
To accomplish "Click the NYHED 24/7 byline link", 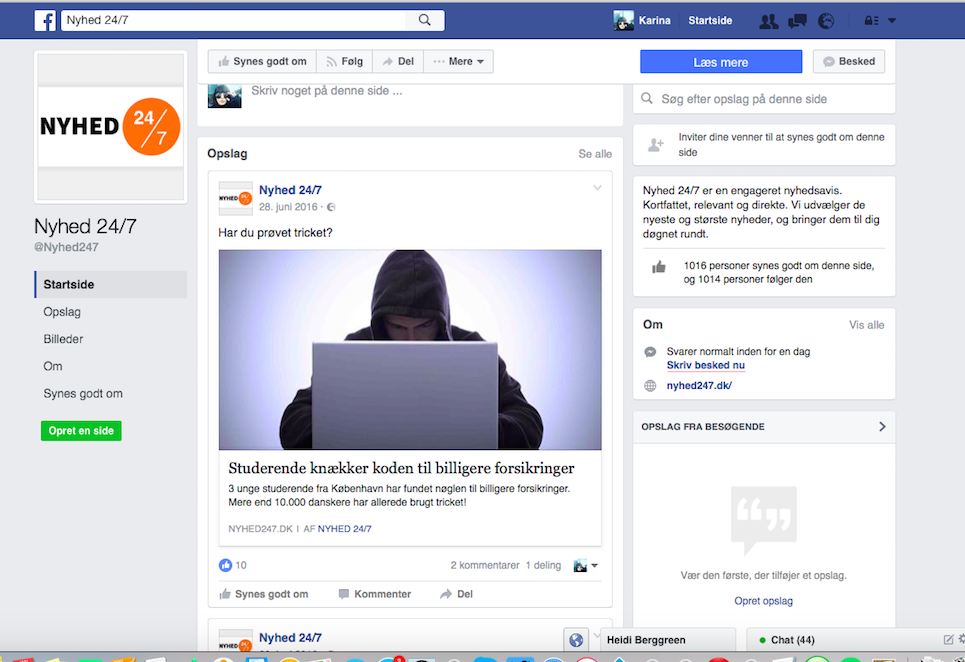I will point(345,528).
